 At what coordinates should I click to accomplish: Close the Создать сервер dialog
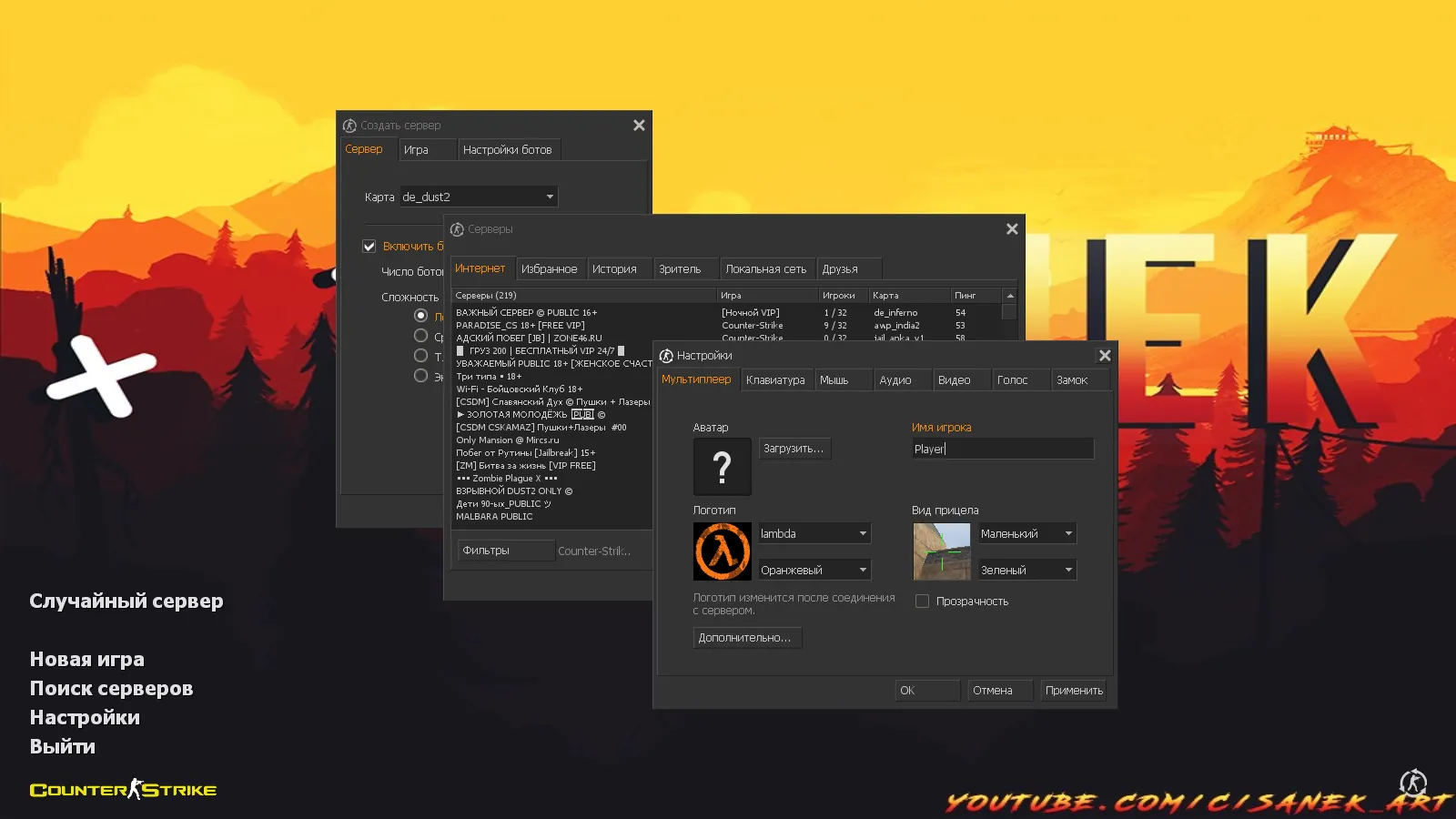(639, 126)
